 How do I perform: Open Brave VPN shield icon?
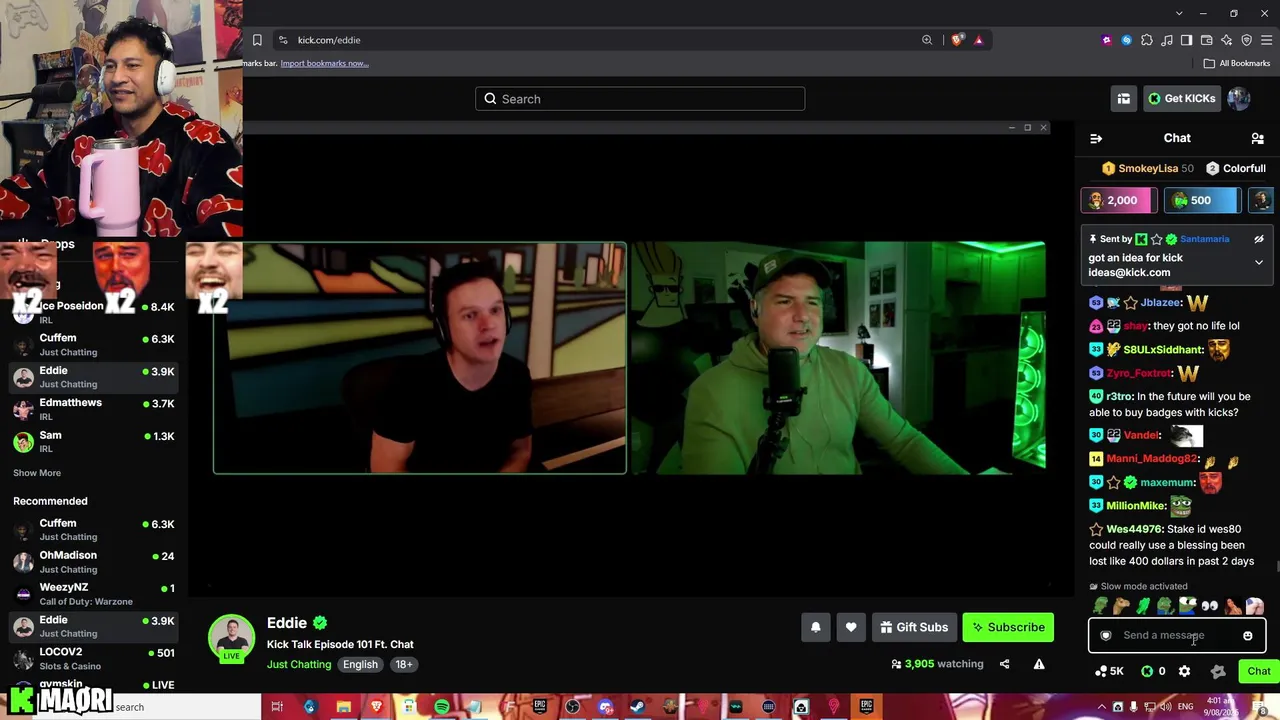(x=1246, y=40)
